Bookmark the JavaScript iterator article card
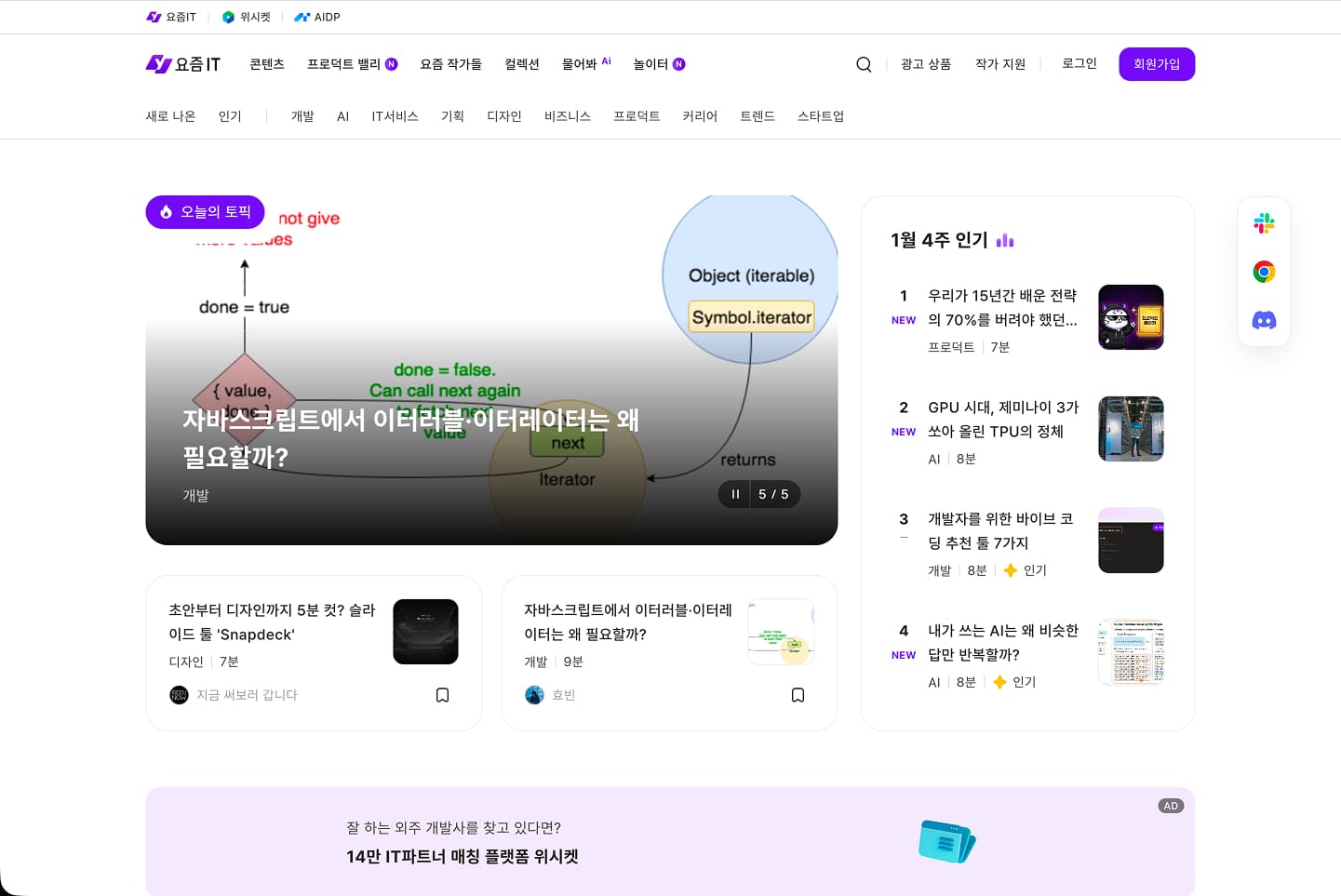1341x896 pixels. [798, 694]
